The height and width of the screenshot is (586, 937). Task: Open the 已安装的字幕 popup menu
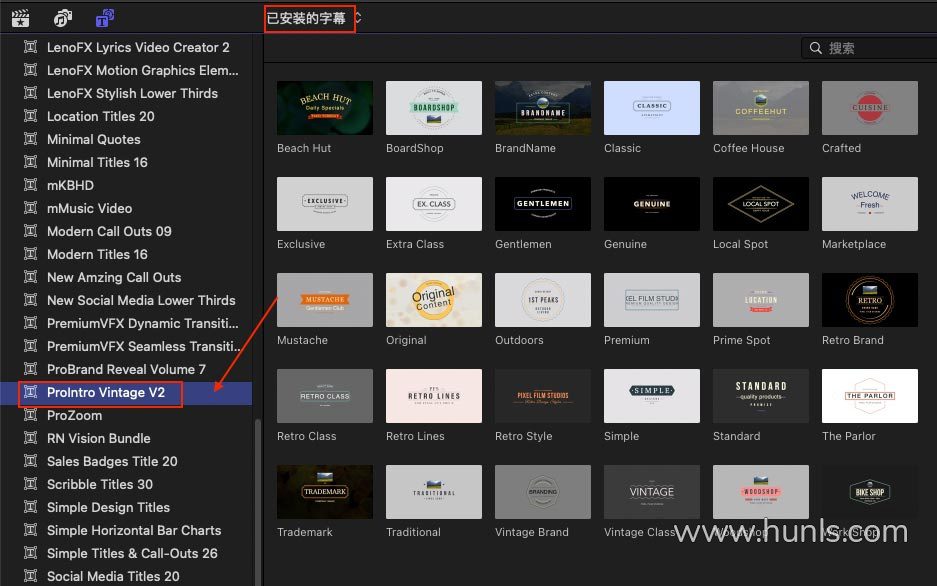(314, 19)
